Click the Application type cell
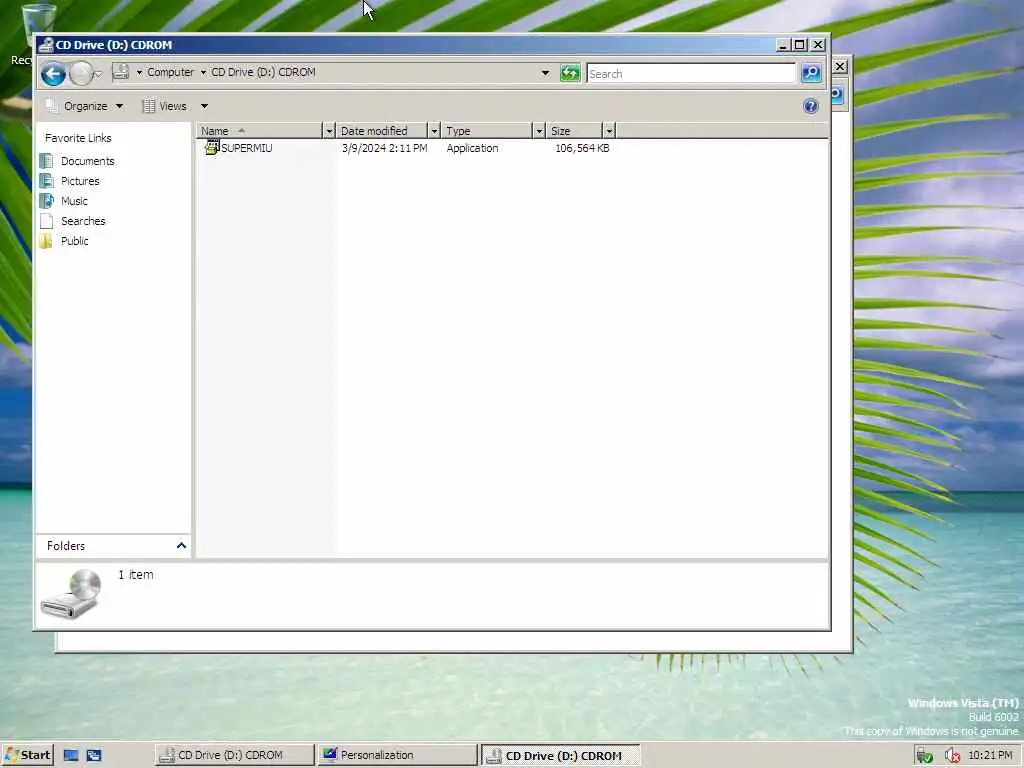Viewport: 1024px width, 768px height. tap(472, 148)
